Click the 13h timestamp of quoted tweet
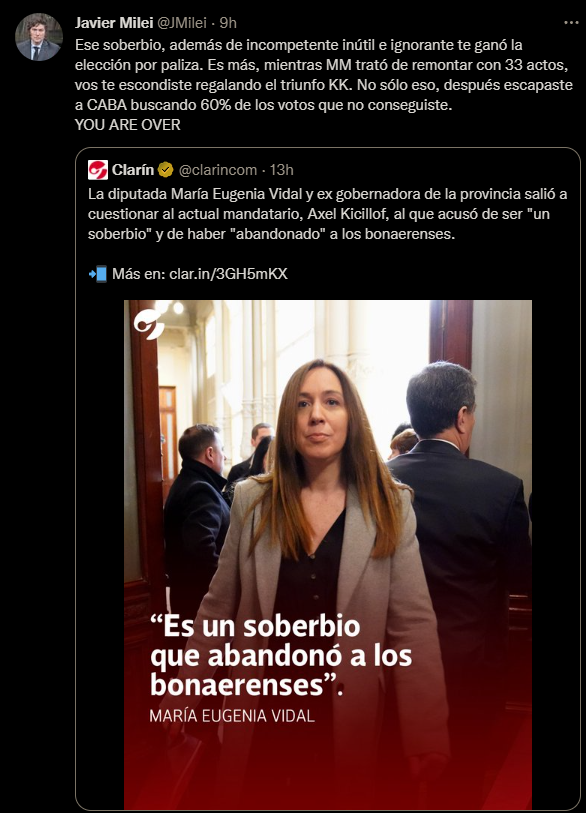586x813 pixels. (282, 170)
